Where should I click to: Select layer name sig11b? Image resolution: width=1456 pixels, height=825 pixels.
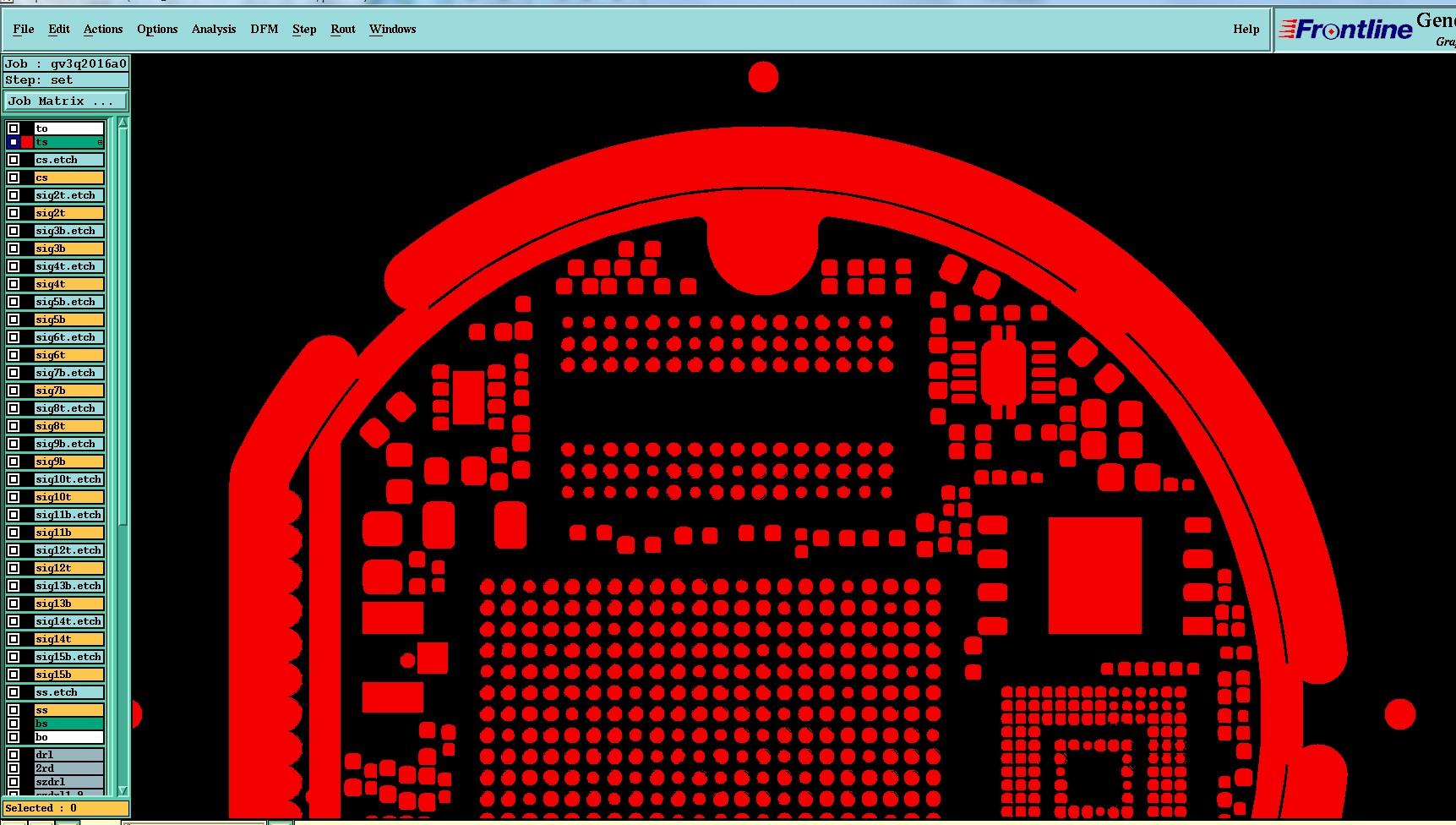[69, 533]
